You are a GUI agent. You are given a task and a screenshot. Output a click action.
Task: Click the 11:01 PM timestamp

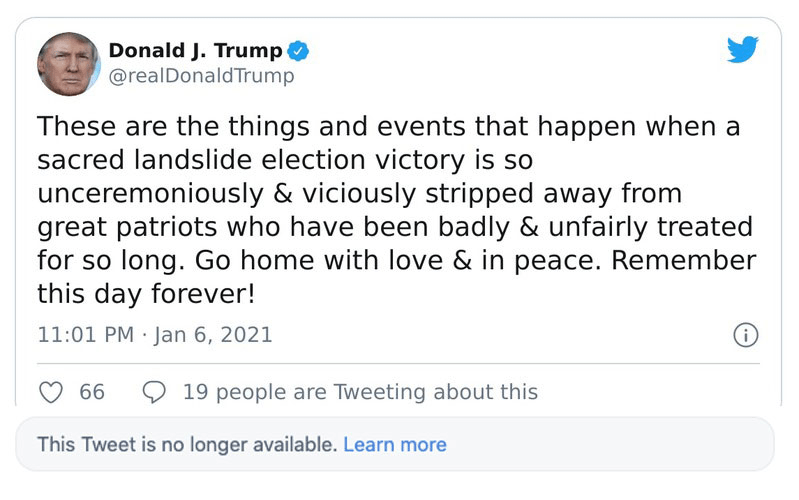point(85,335)
